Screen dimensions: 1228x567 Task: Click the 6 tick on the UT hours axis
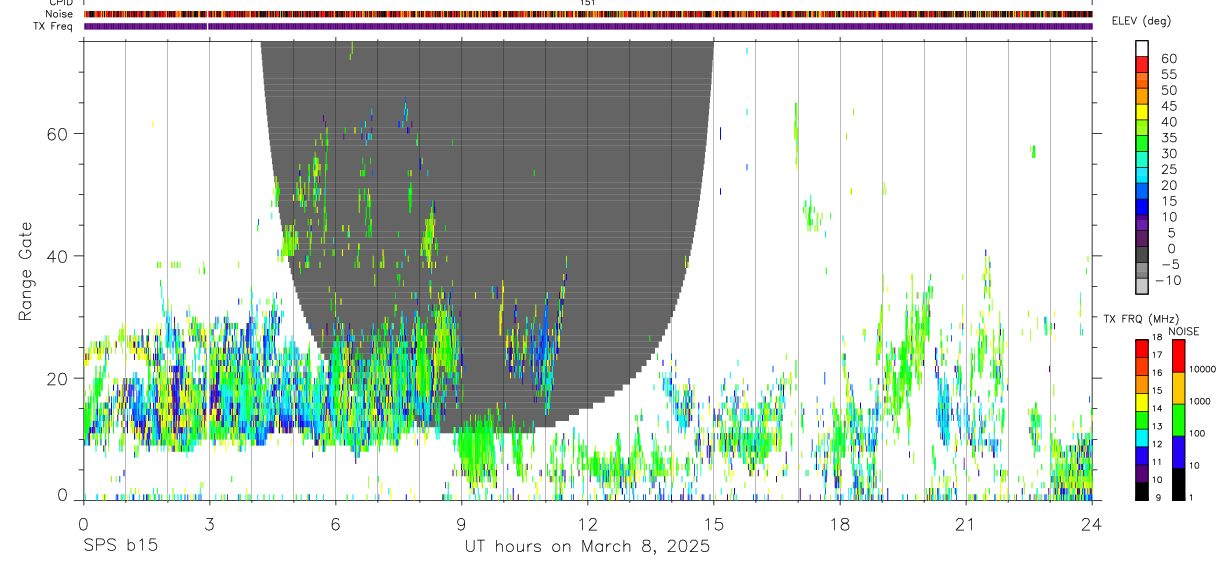pos(335,525)
